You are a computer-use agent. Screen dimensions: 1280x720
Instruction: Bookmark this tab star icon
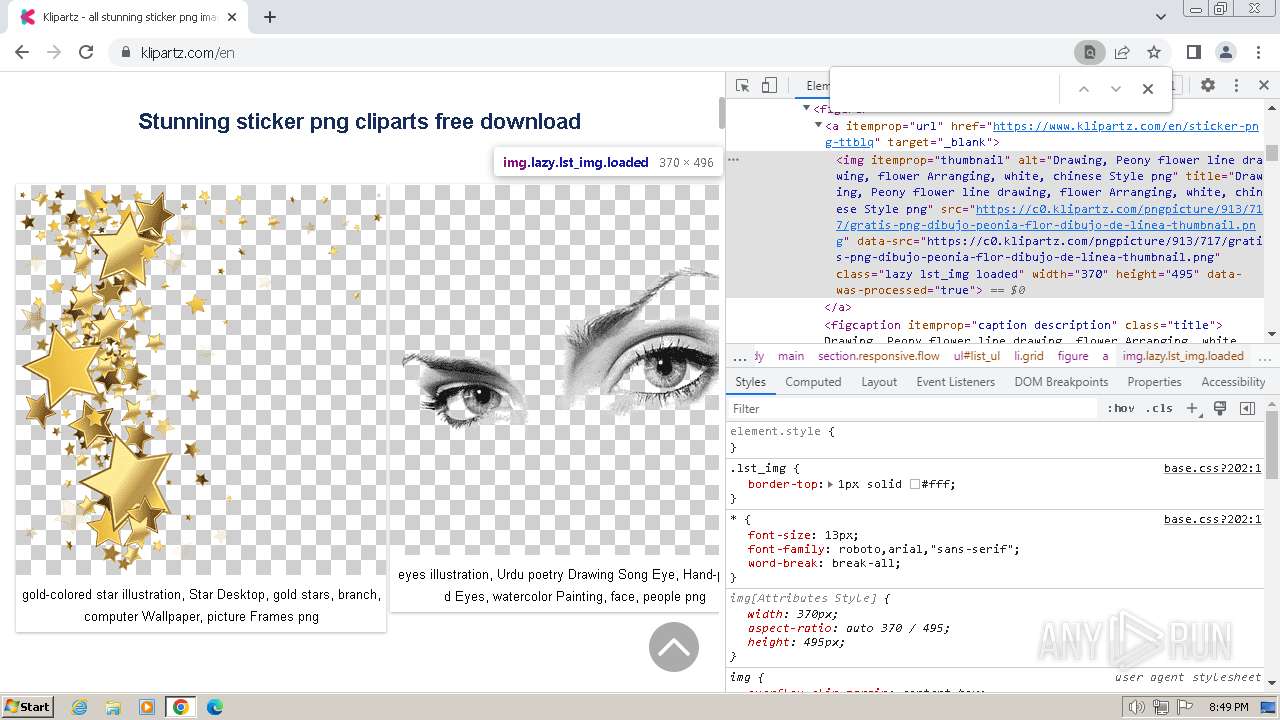[x=1154, y=52]
